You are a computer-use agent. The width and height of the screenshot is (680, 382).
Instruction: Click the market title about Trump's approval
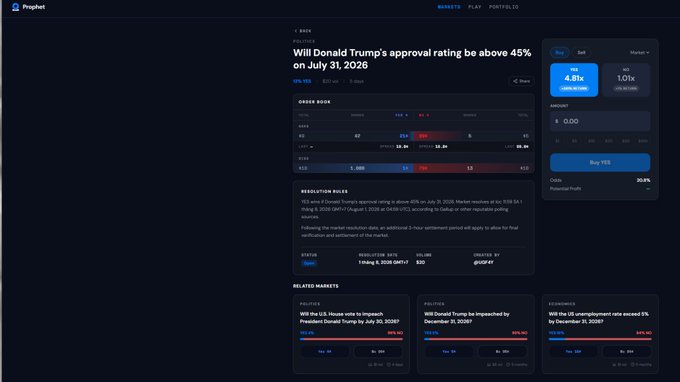[x=412, y=59]
